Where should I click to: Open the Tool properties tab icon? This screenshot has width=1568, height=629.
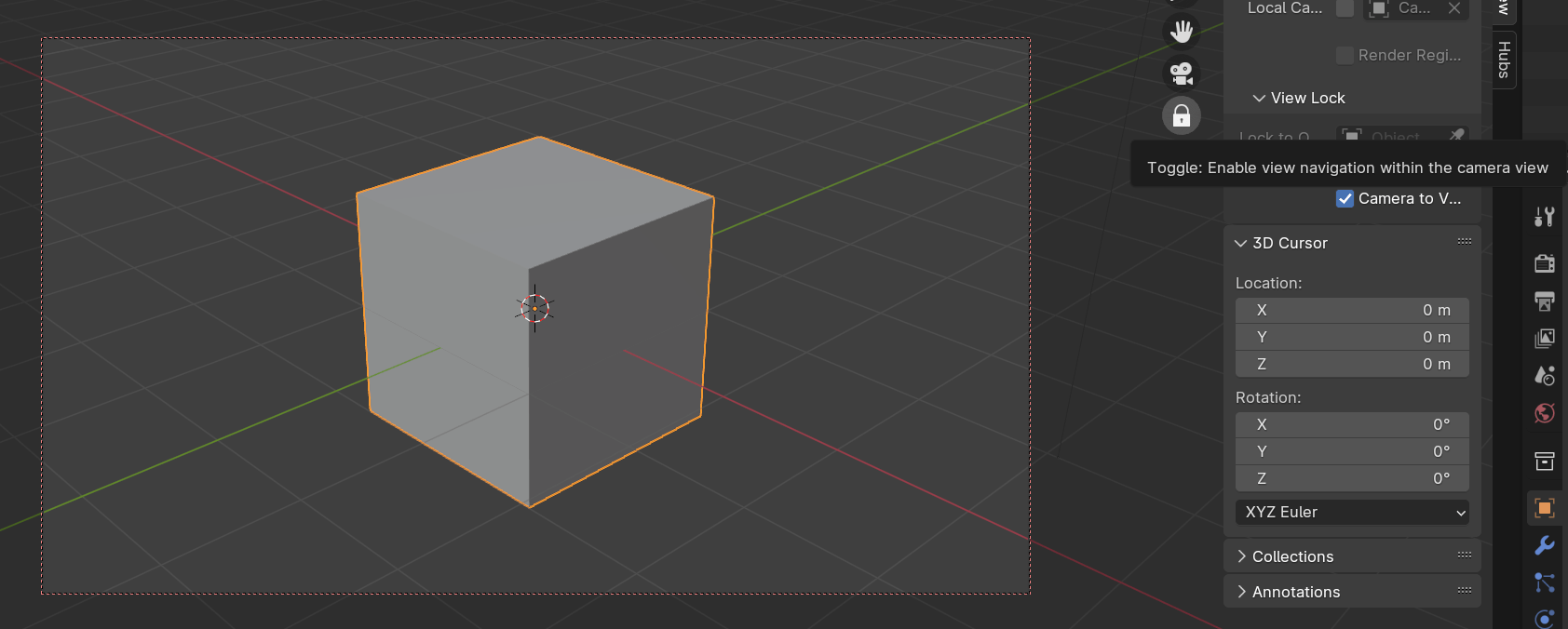(x=1545, y=217)
